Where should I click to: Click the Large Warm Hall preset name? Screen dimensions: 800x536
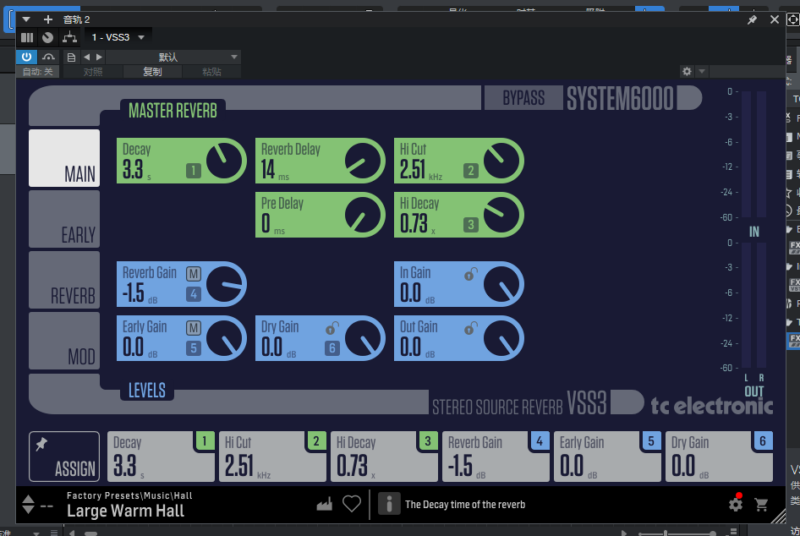(126, 511)
